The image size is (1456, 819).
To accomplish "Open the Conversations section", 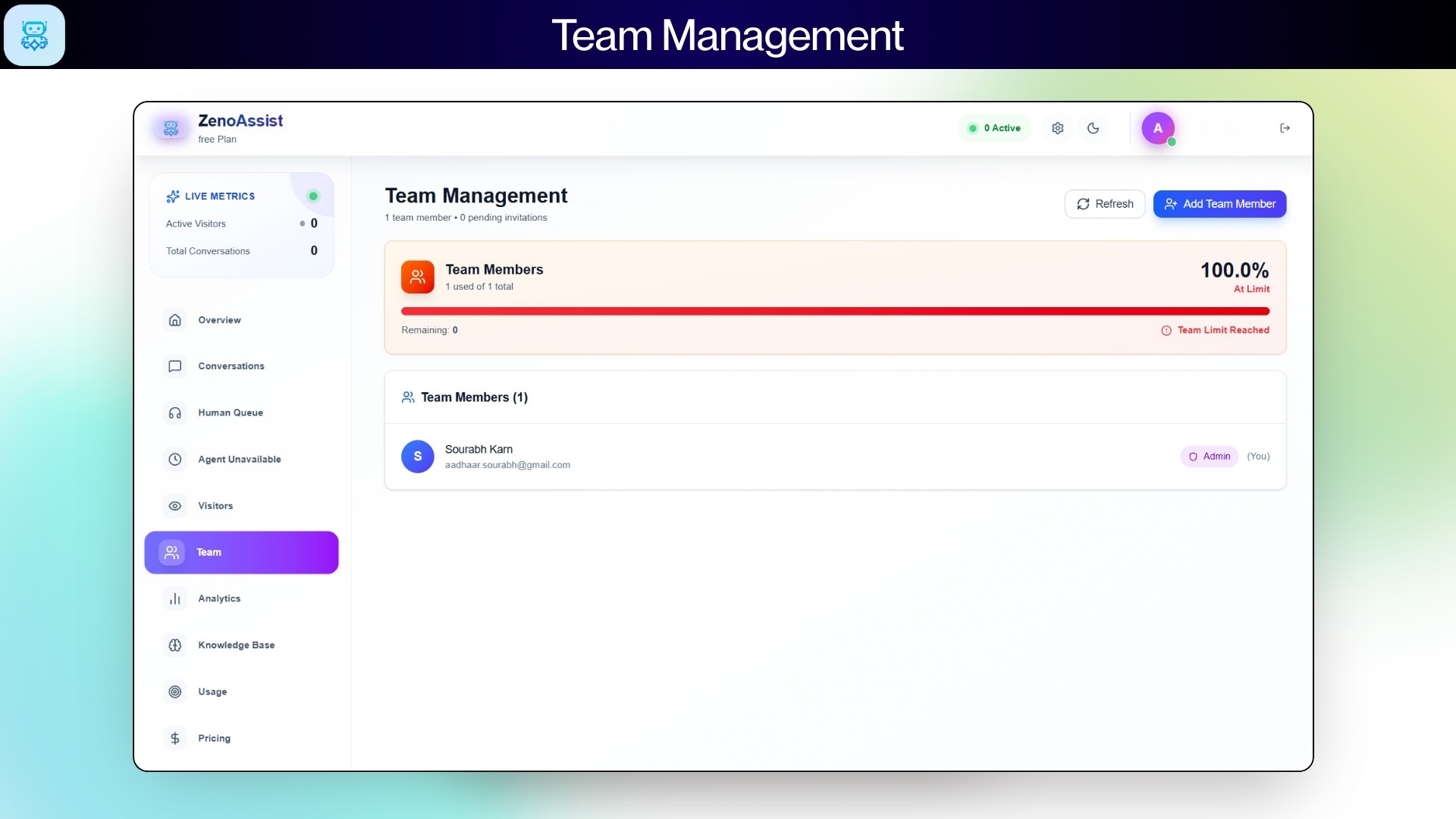I will point(231,366).
